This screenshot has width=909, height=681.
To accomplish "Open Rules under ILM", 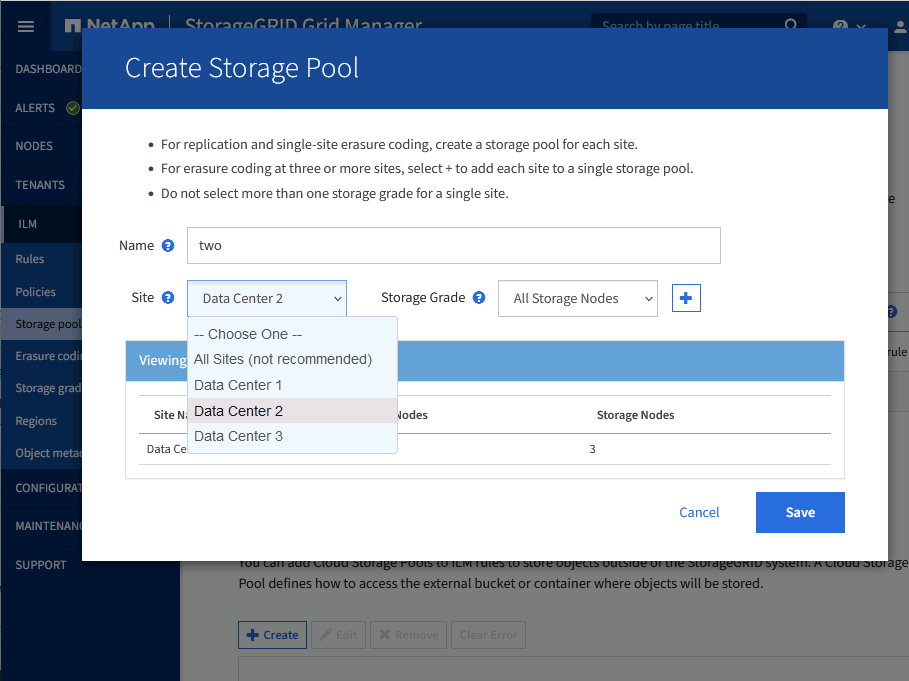I will 42,259.
